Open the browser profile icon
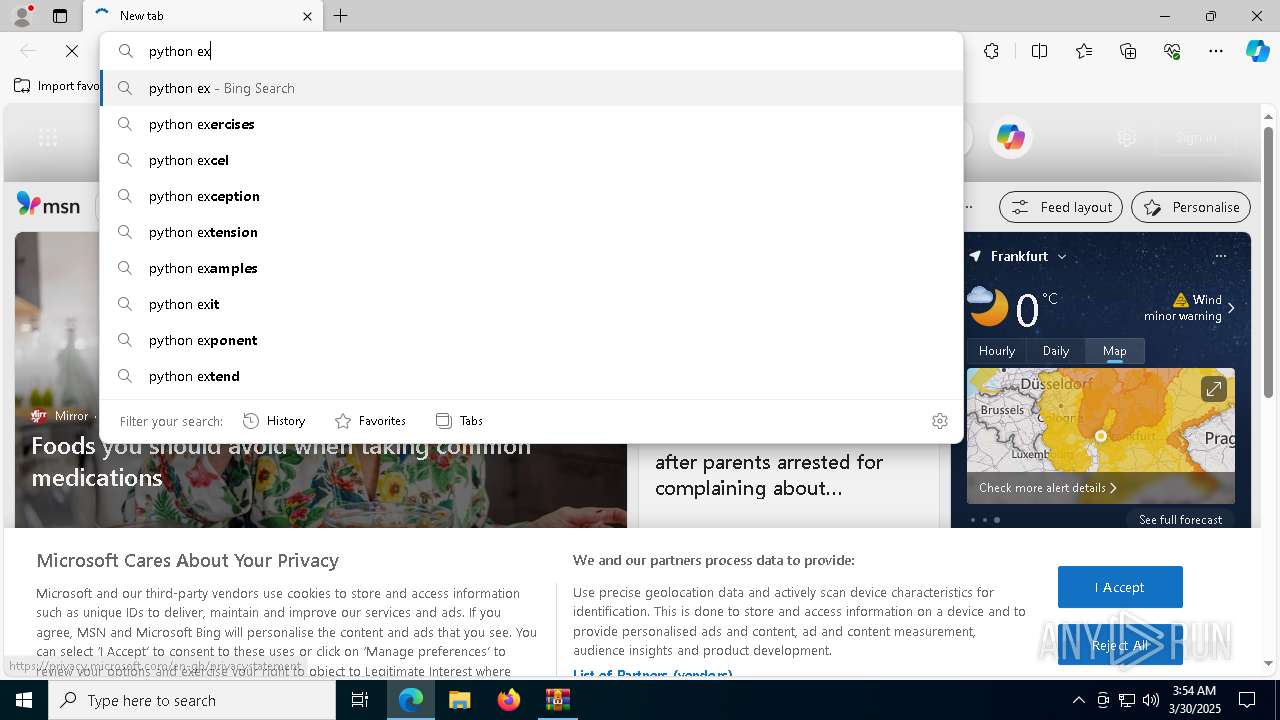This screenshot has height=720, width=1280. pos(22,16)
